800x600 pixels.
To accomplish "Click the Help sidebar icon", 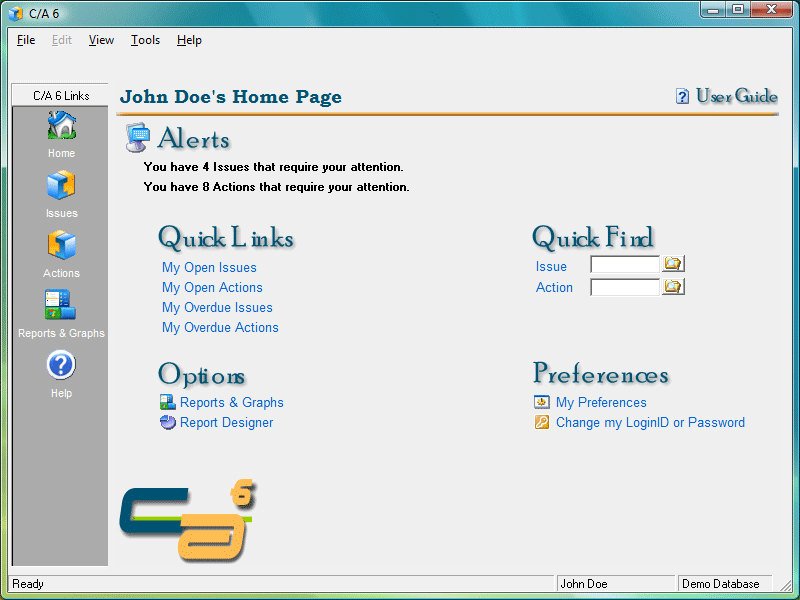I will point(60,366).
